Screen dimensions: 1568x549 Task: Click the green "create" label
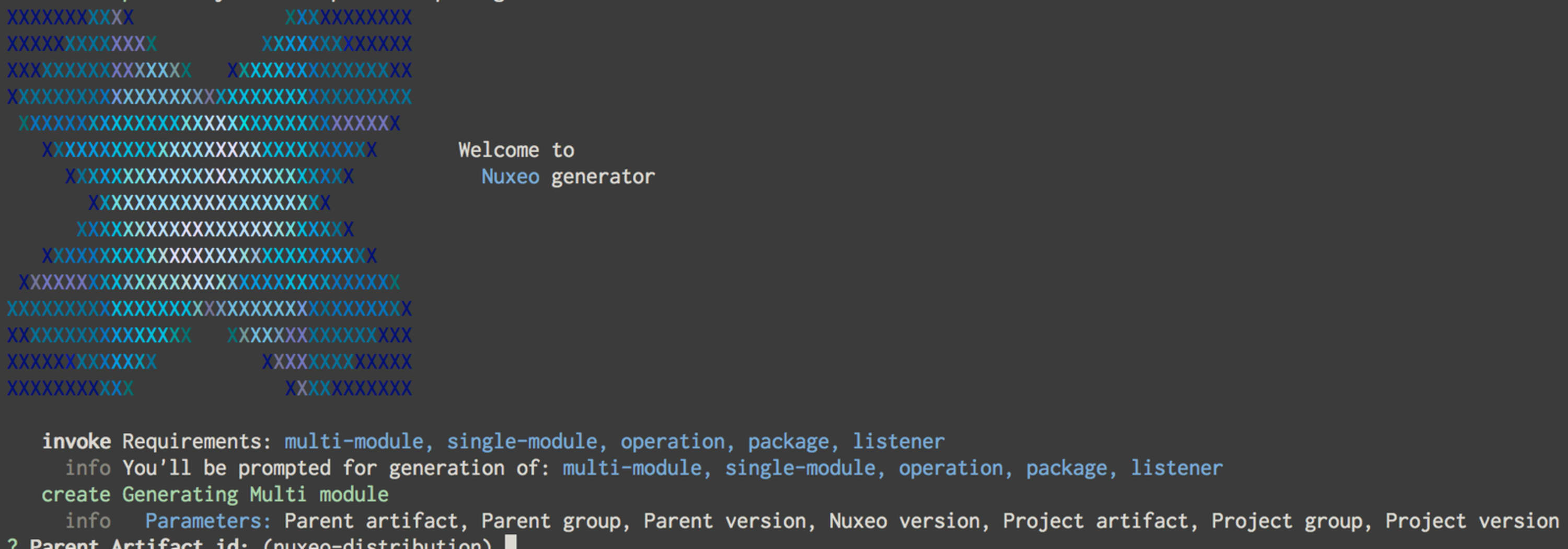pos(76,494)
